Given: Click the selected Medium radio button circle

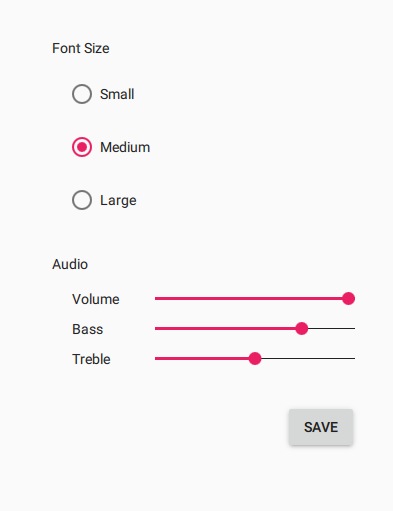Looking at the screenshot, I should click(82, 147).
